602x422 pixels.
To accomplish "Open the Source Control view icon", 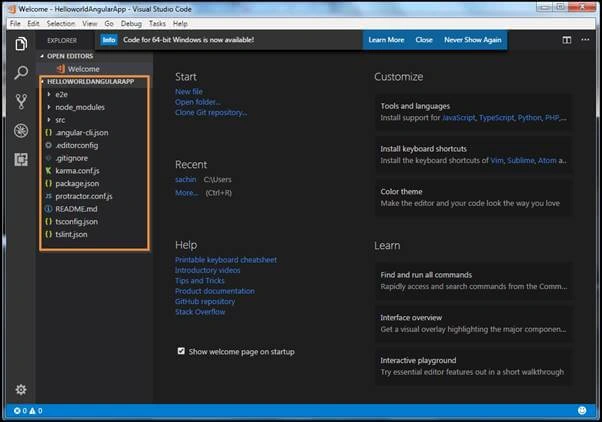I will pyautogui.click(x=21, y=101).
